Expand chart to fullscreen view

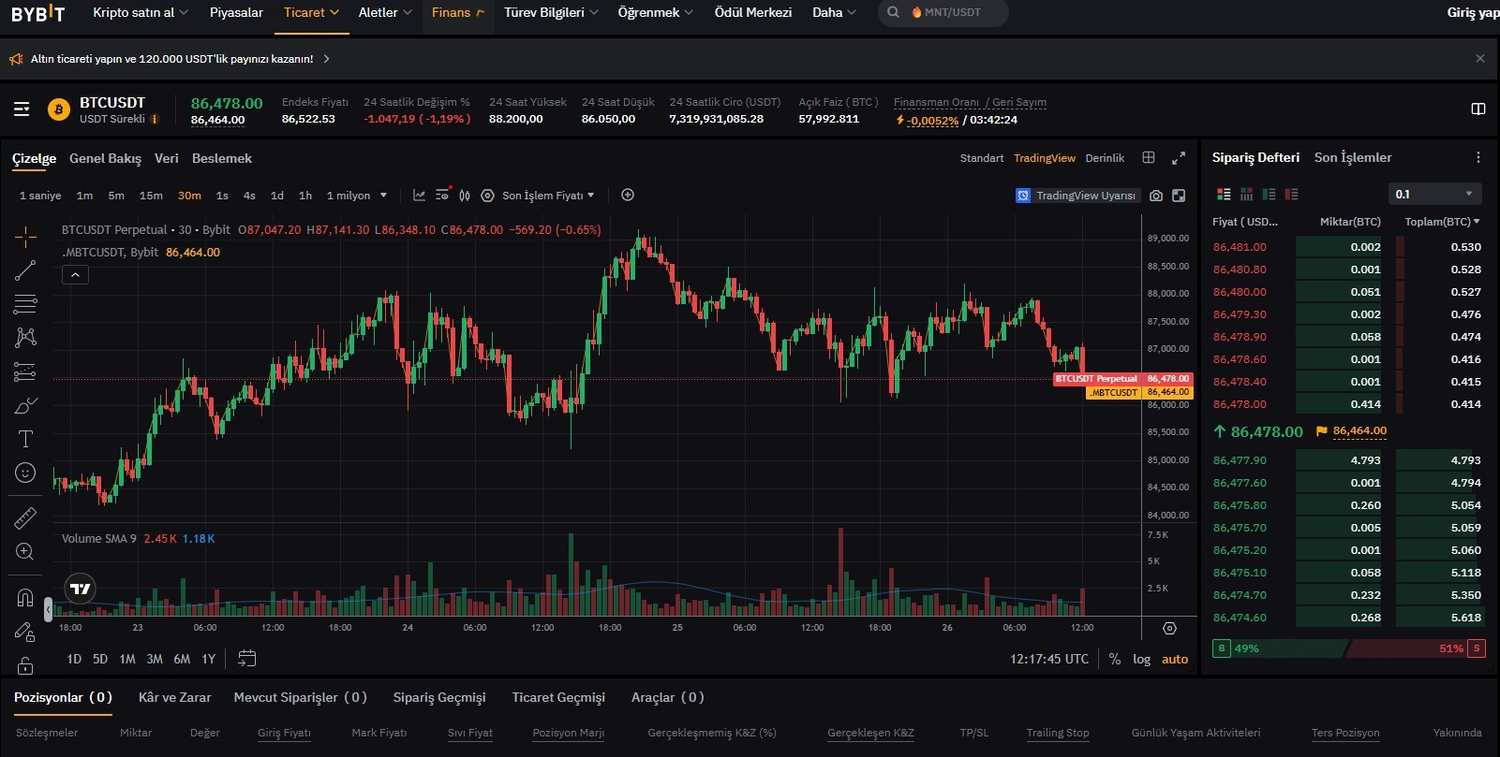(1178, 158)
